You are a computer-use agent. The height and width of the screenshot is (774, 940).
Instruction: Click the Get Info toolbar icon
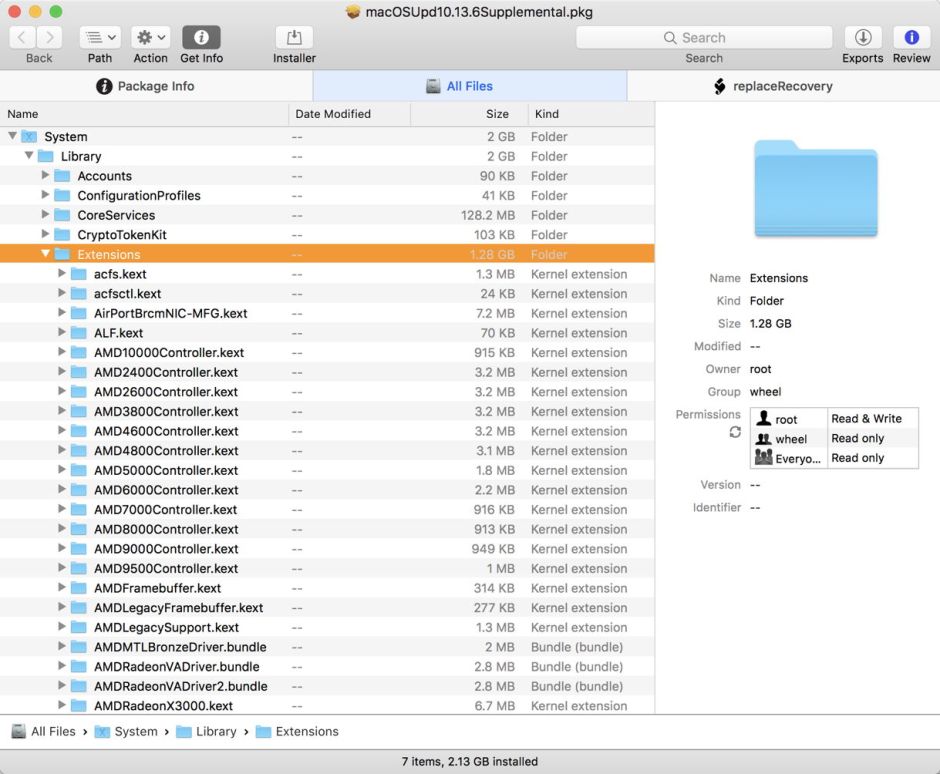(x=201, y=38)
